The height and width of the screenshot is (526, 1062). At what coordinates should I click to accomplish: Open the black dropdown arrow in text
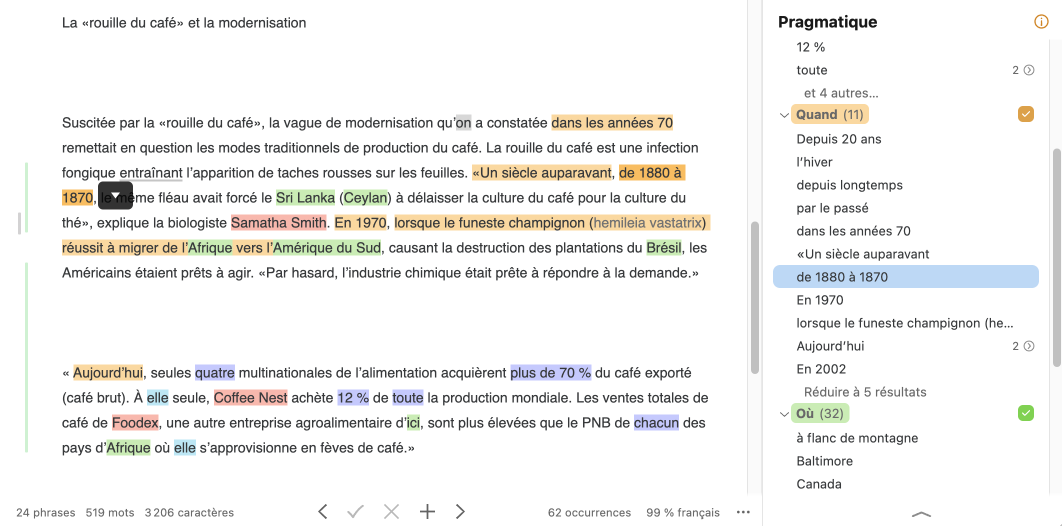(x=115, y=195)
